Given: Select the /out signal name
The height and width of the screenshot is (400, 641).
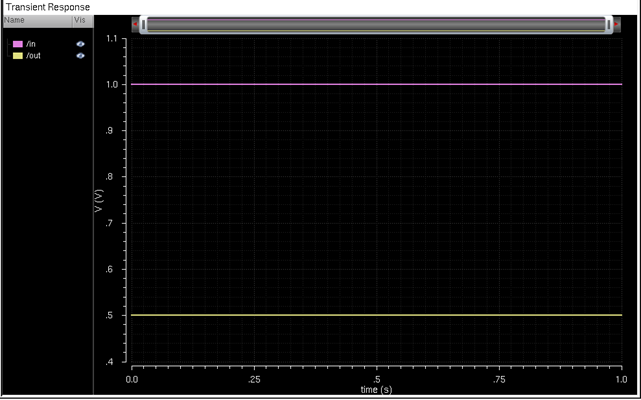Looking at the screenshot, I should (33, 56).
